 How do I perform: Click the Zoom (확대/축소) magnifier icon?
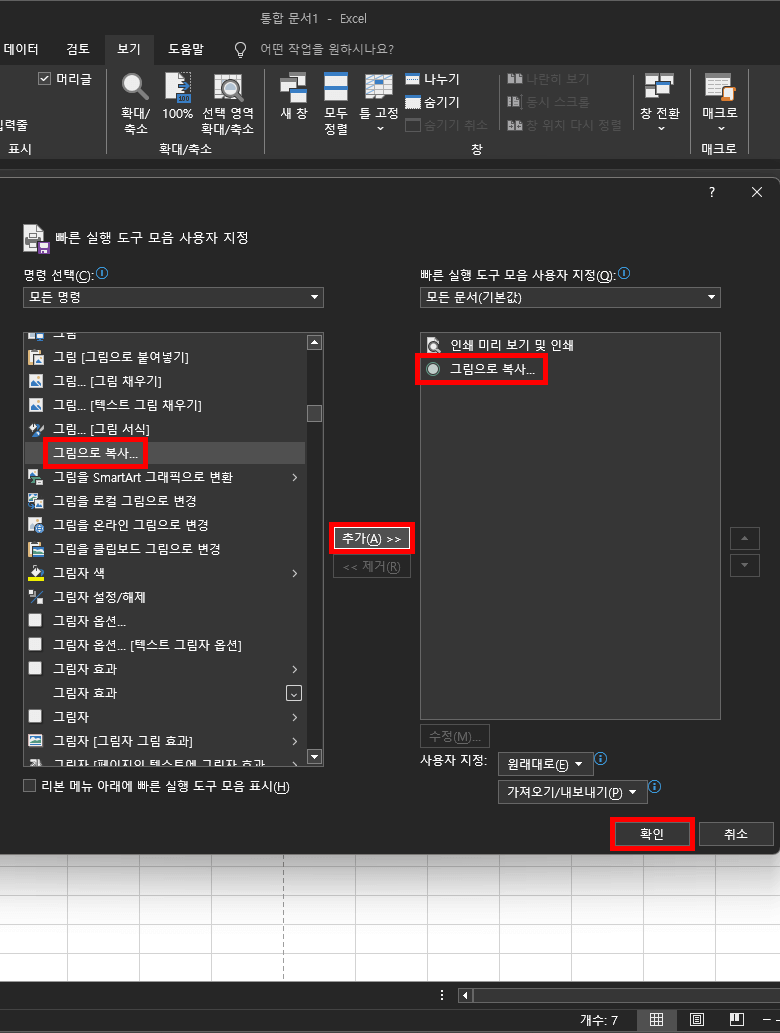click(x=135, y=87)
